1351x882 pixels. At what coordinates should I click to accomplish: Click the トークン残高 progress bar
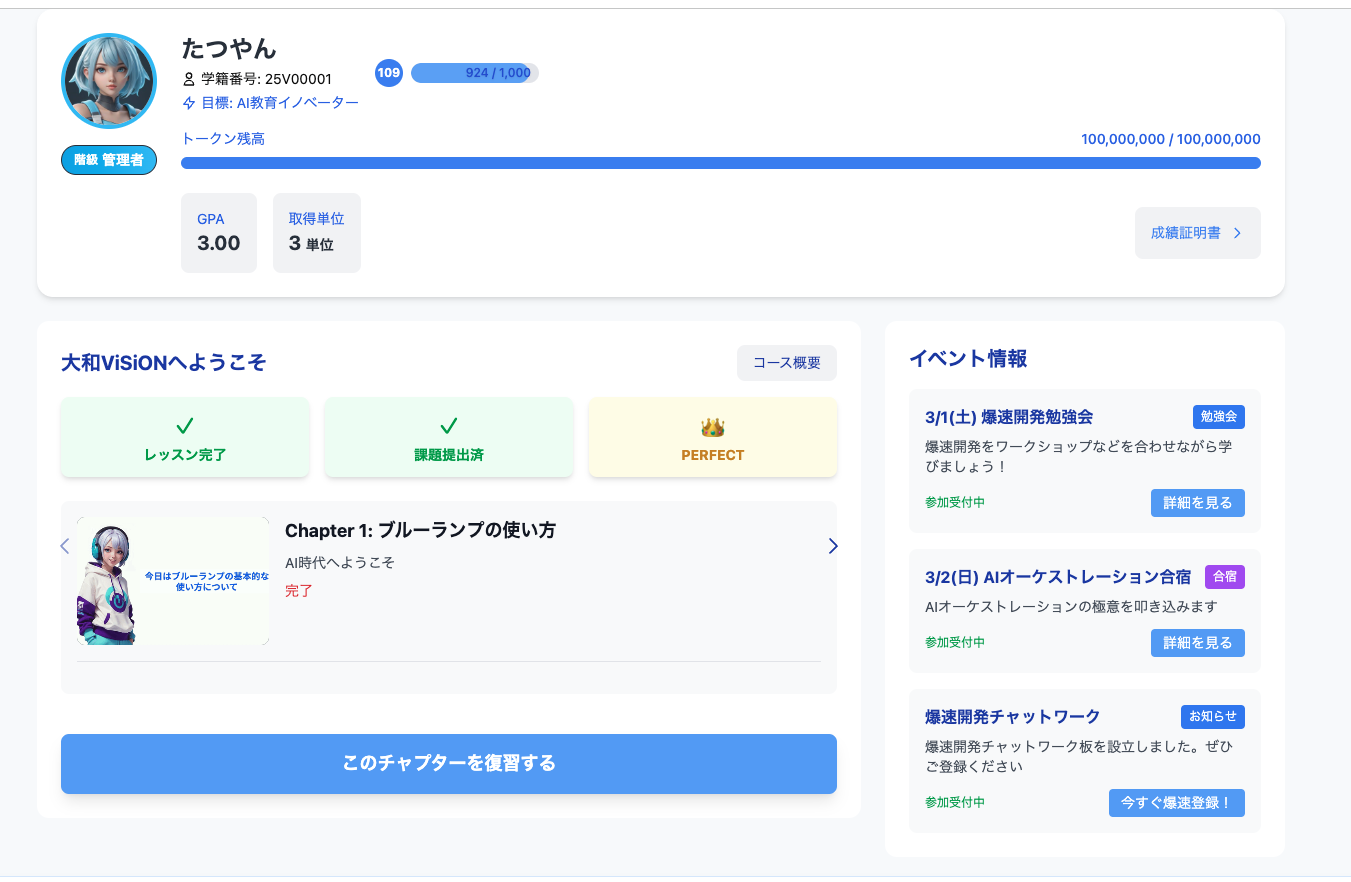pyautogui.click(x=720, y=163)
